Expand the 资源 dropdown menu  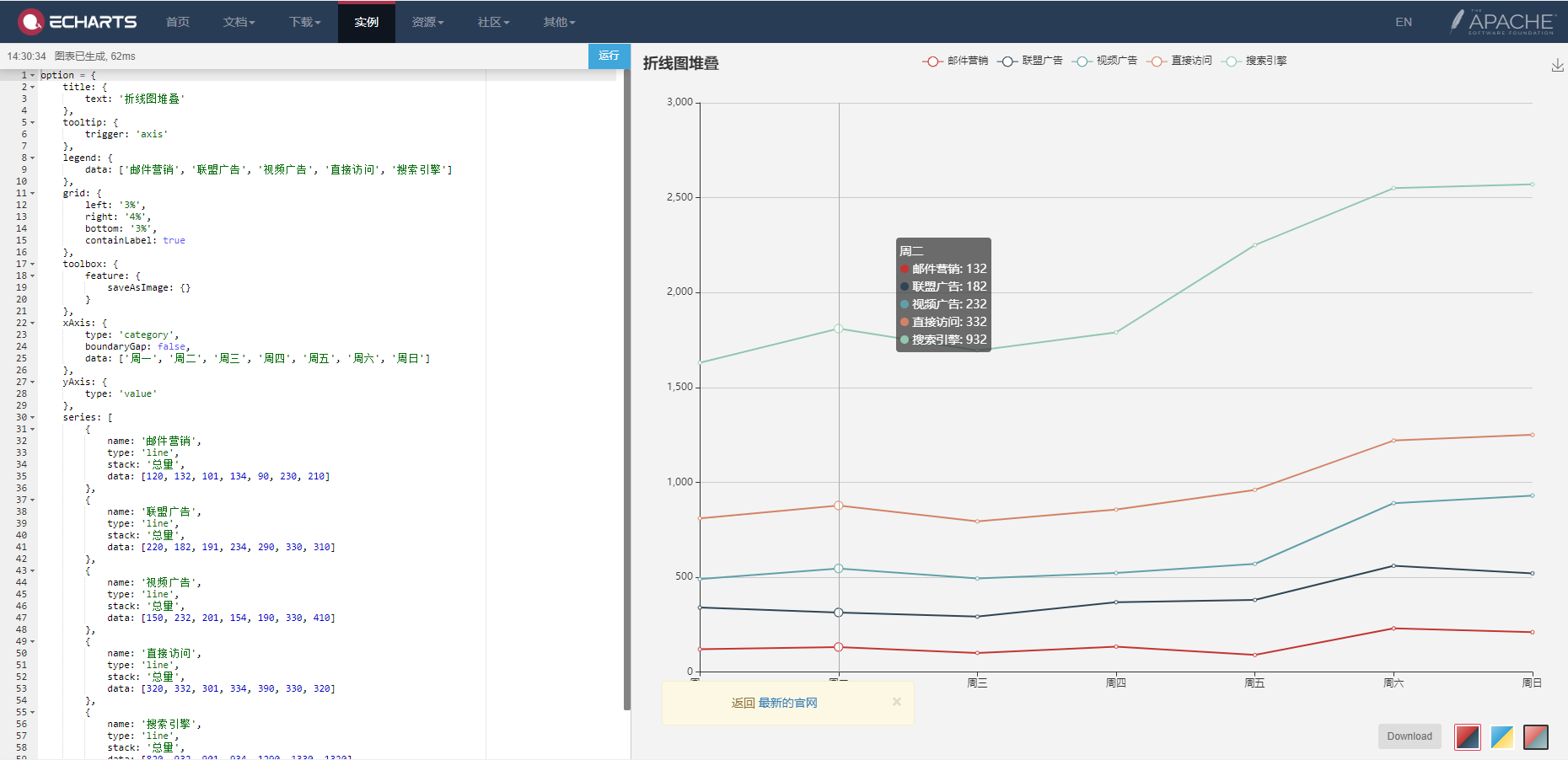point(427,22)
